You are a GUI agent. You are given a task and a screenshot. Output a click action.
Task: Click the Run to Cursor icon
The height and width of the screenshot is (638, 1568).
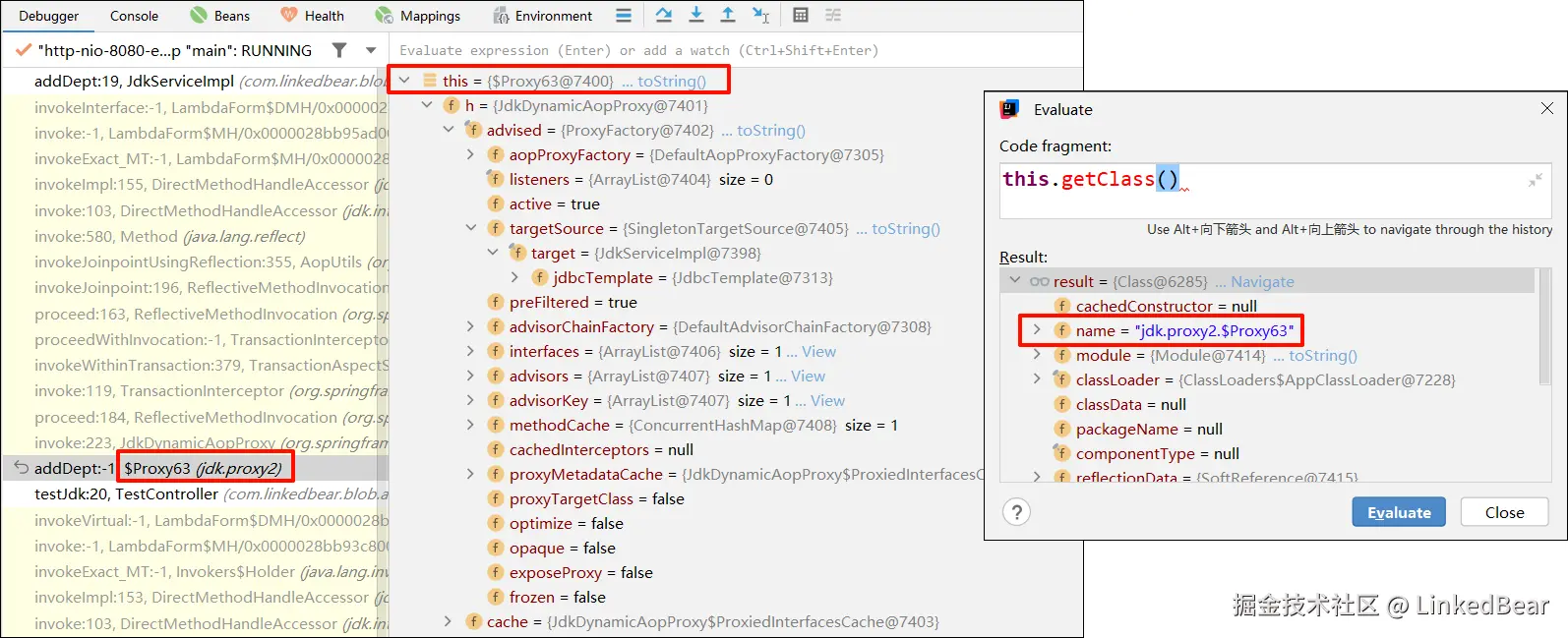pyautogui.click(x=760, y=15)
